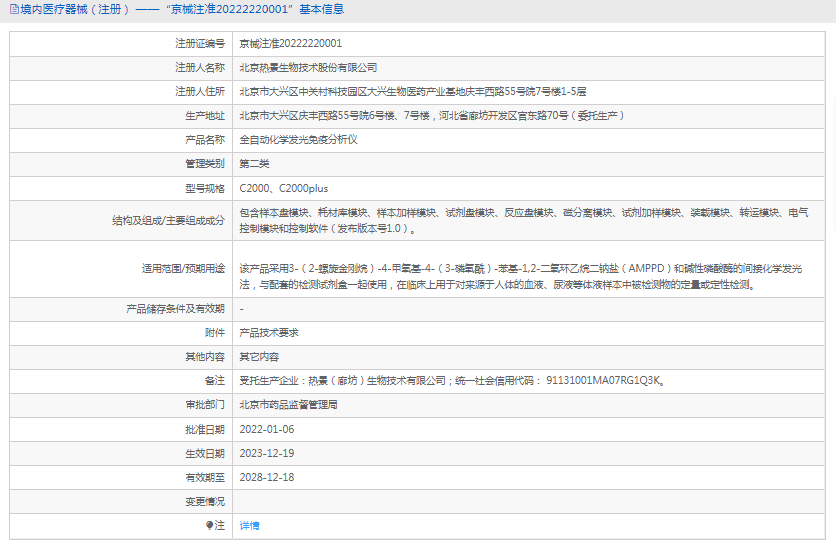Select approval department 北京市药品监督管理局
Screen dimensions: 836x542
[x=288, y=405]
